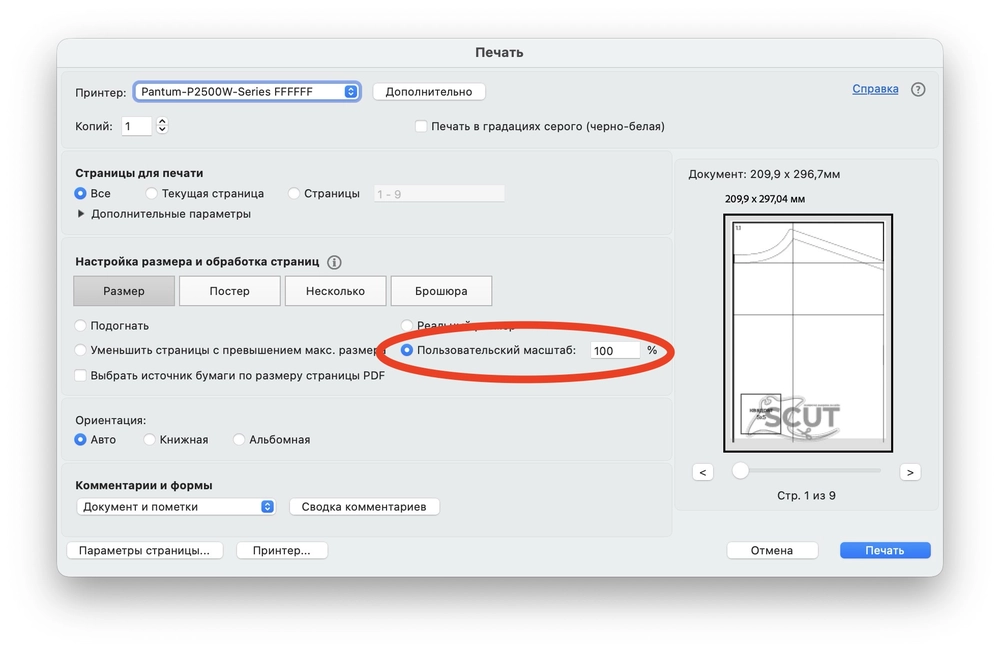Enable grayscale printing checkbox
This screenshot has width=1000, height=652.
click(421, 126)
